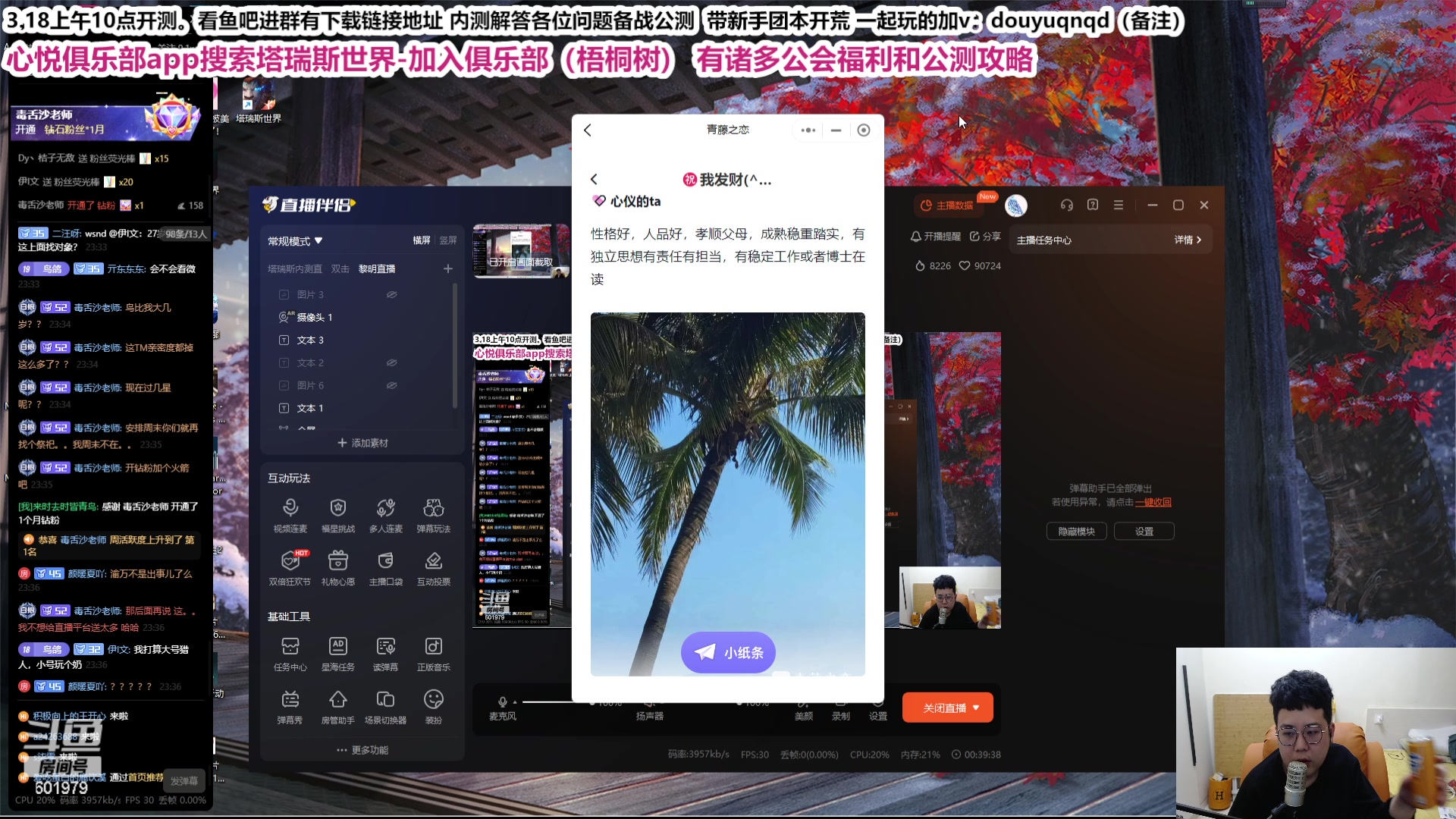The image size is (1456, 819).
Task: Open 弹幕玩法 danmaku games
Action: click(433, 515)
